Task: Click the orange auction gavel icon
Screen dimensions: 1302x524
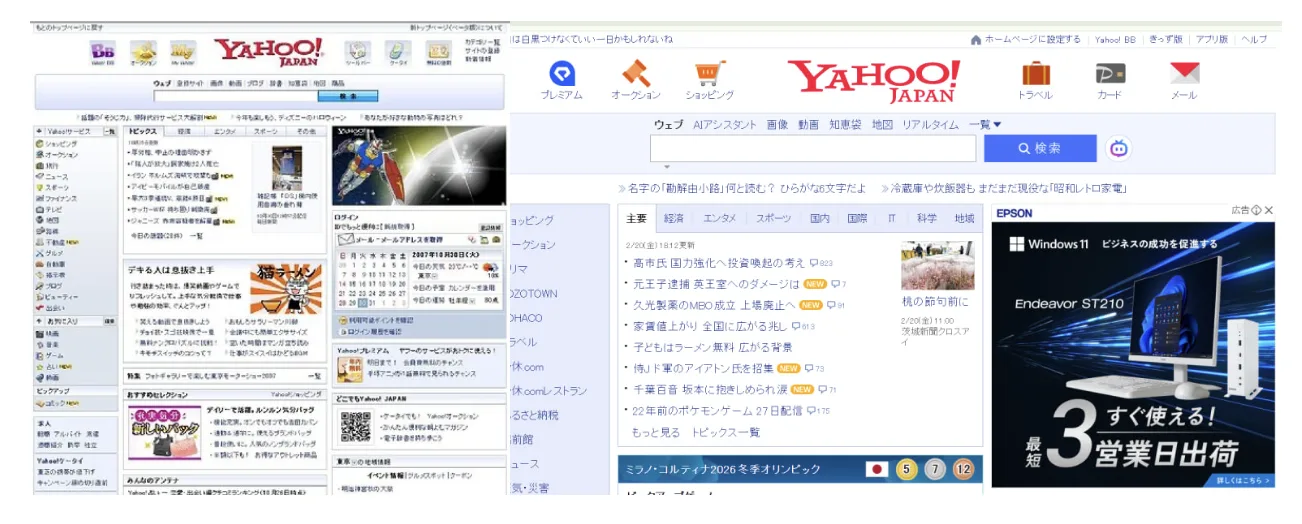Action: 635,74
